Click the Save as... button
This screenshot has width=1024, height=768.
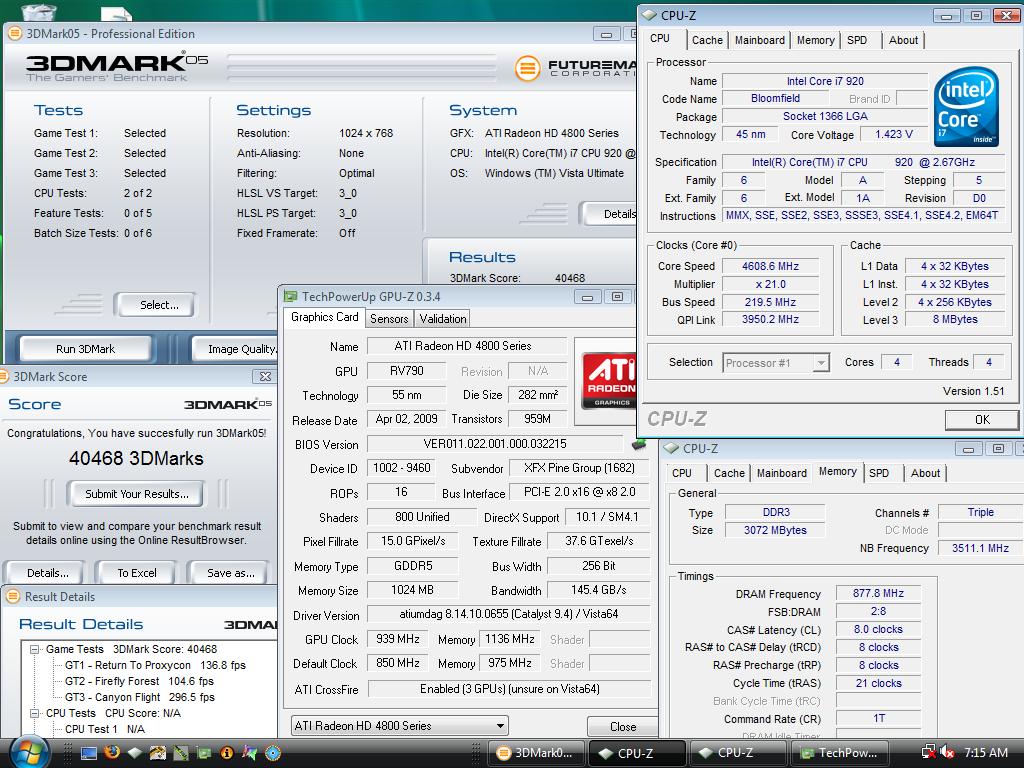pyautogui.click(x=229, y=573)
